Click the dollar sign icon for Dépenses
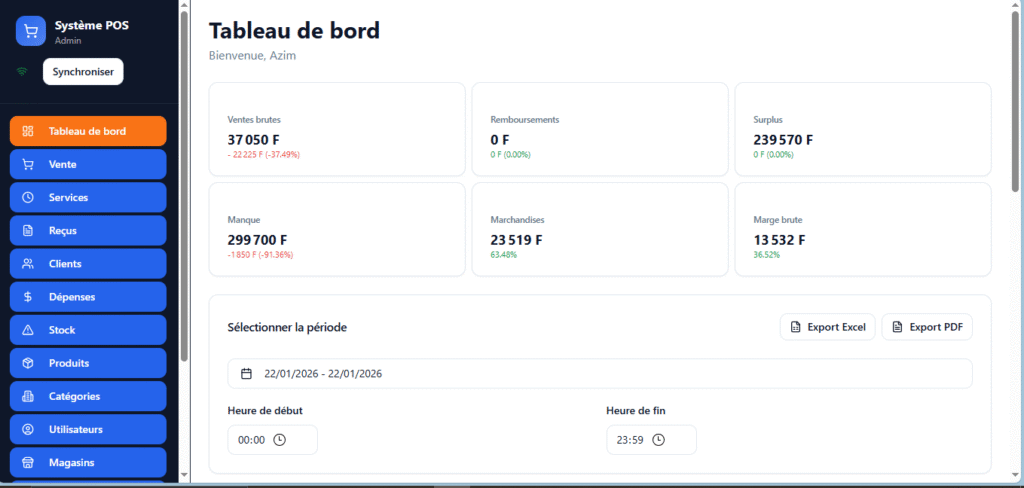 [x=28, y=297]
